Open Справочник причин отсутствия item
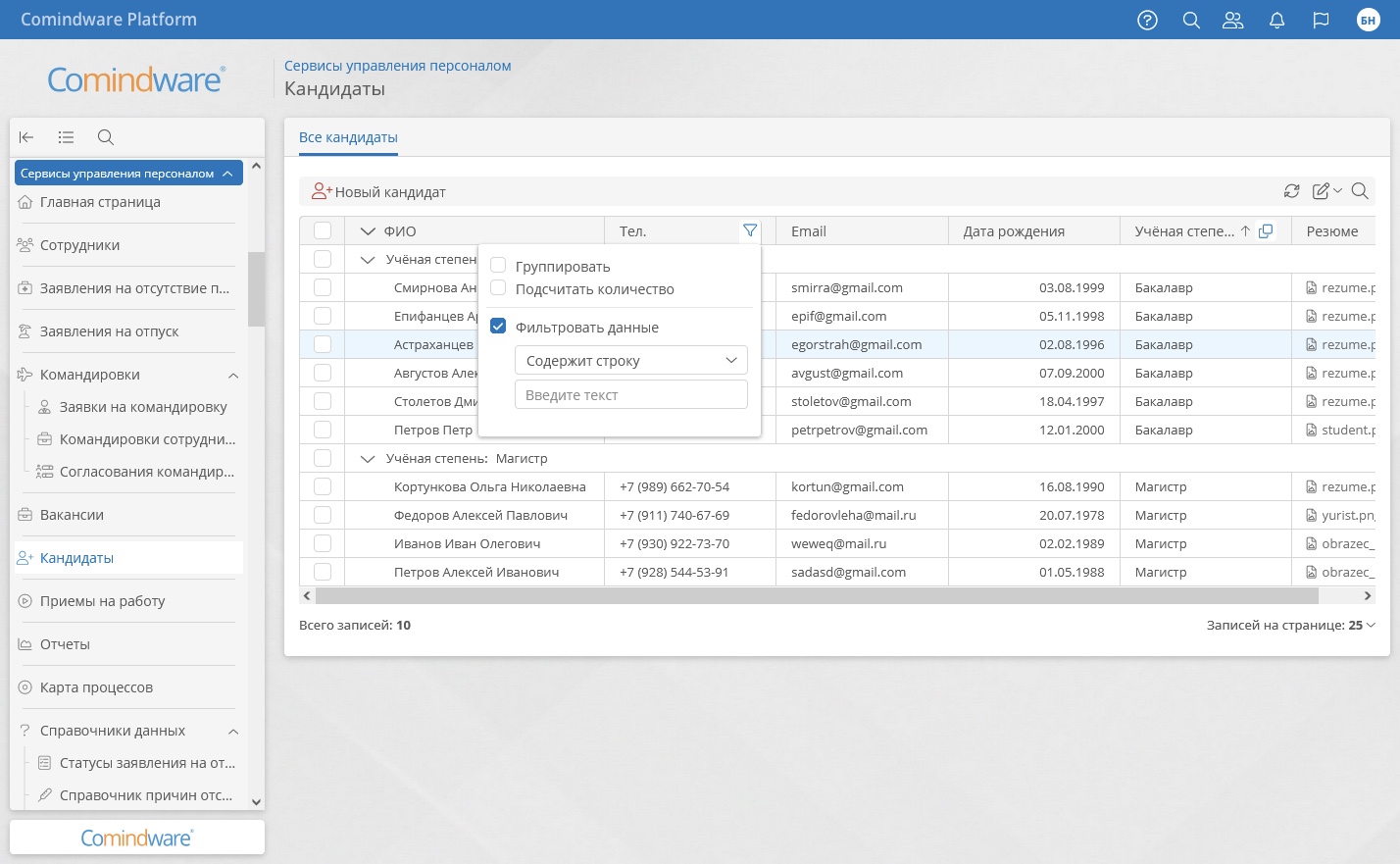1400x864 pixels. 146,795
